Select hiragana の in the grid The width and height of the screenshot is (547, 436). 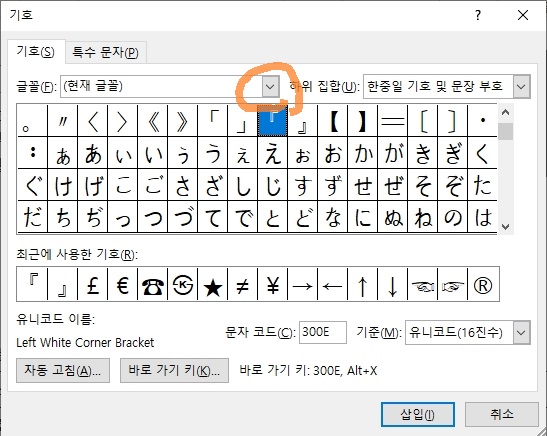coord(452,217)
